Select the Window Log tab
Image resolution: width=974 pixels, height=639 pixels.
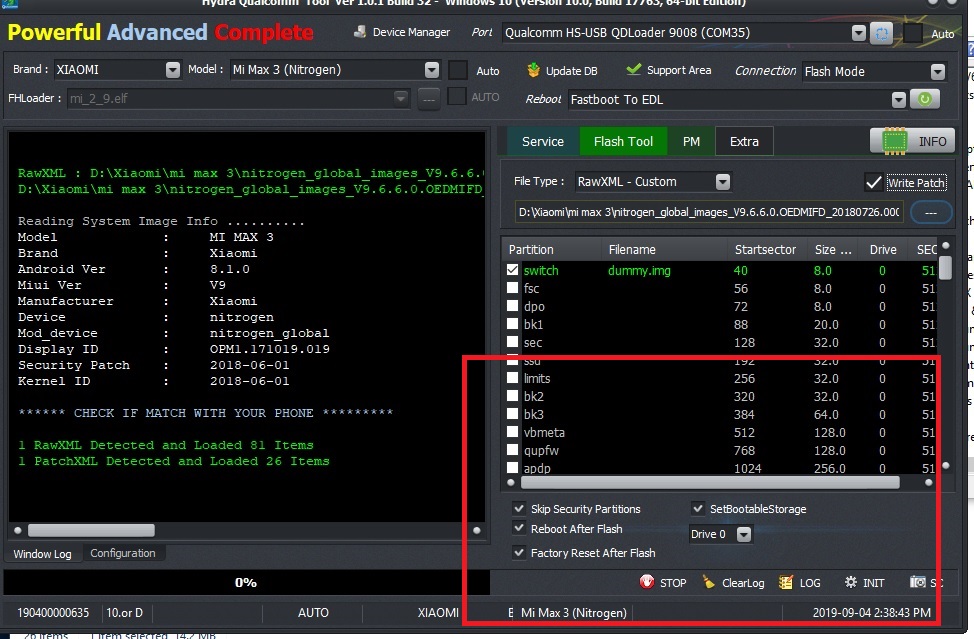pyautogui.click(x=42, y=553)
